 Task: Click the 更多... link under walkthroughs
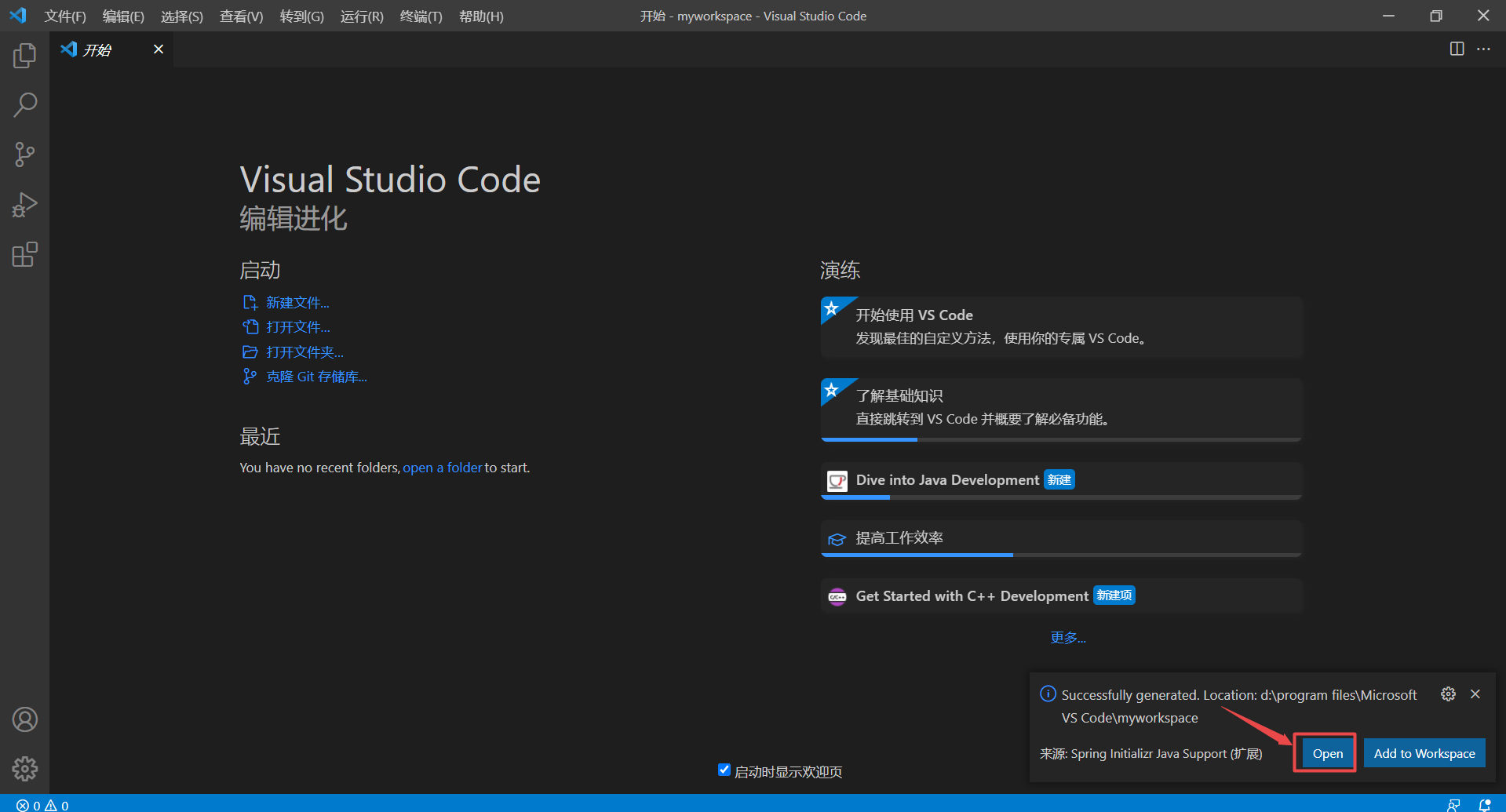pos(1068,638)
